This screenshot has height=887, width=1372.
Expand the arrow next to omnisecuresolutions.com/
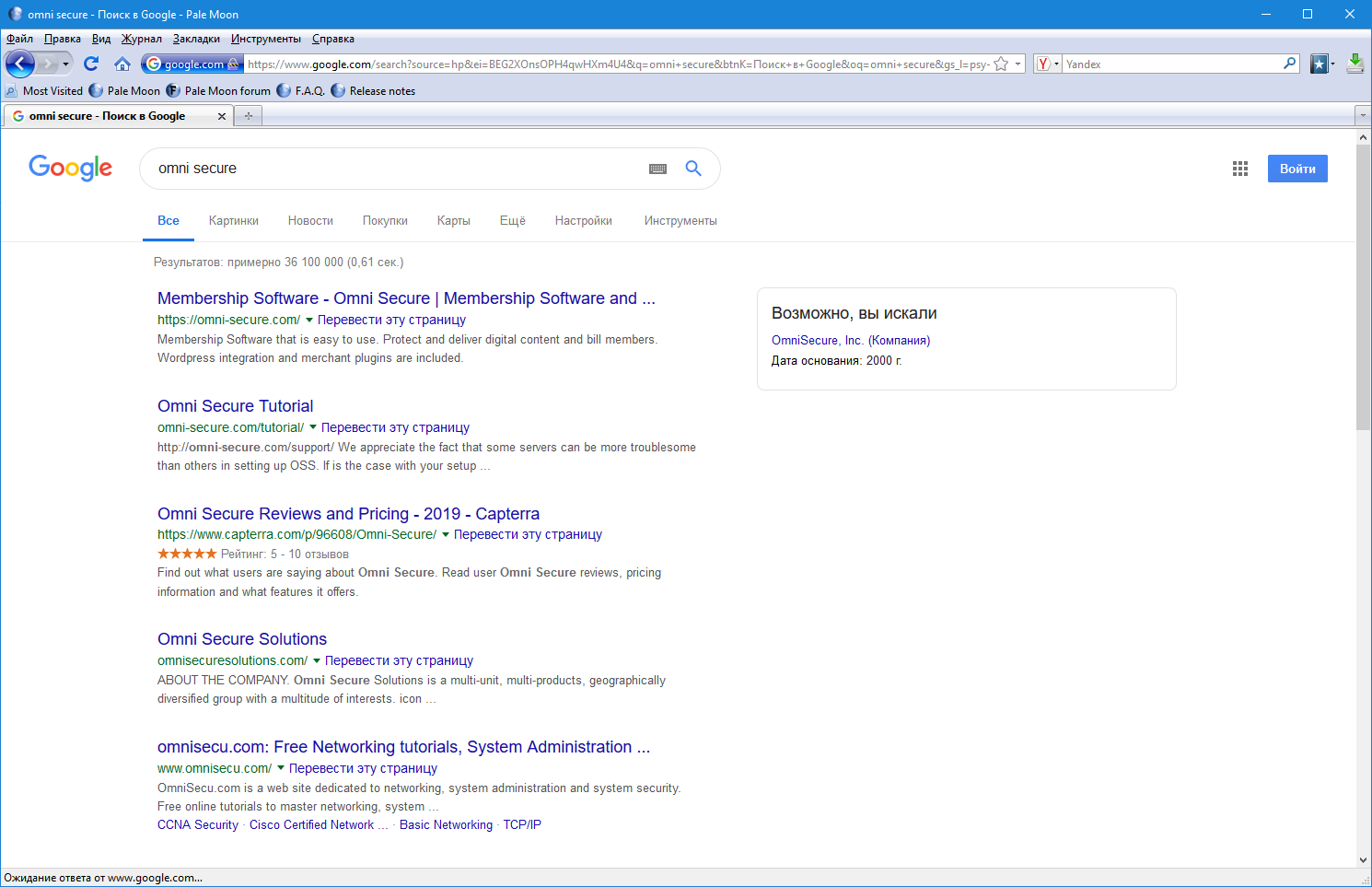click(317, 661)
